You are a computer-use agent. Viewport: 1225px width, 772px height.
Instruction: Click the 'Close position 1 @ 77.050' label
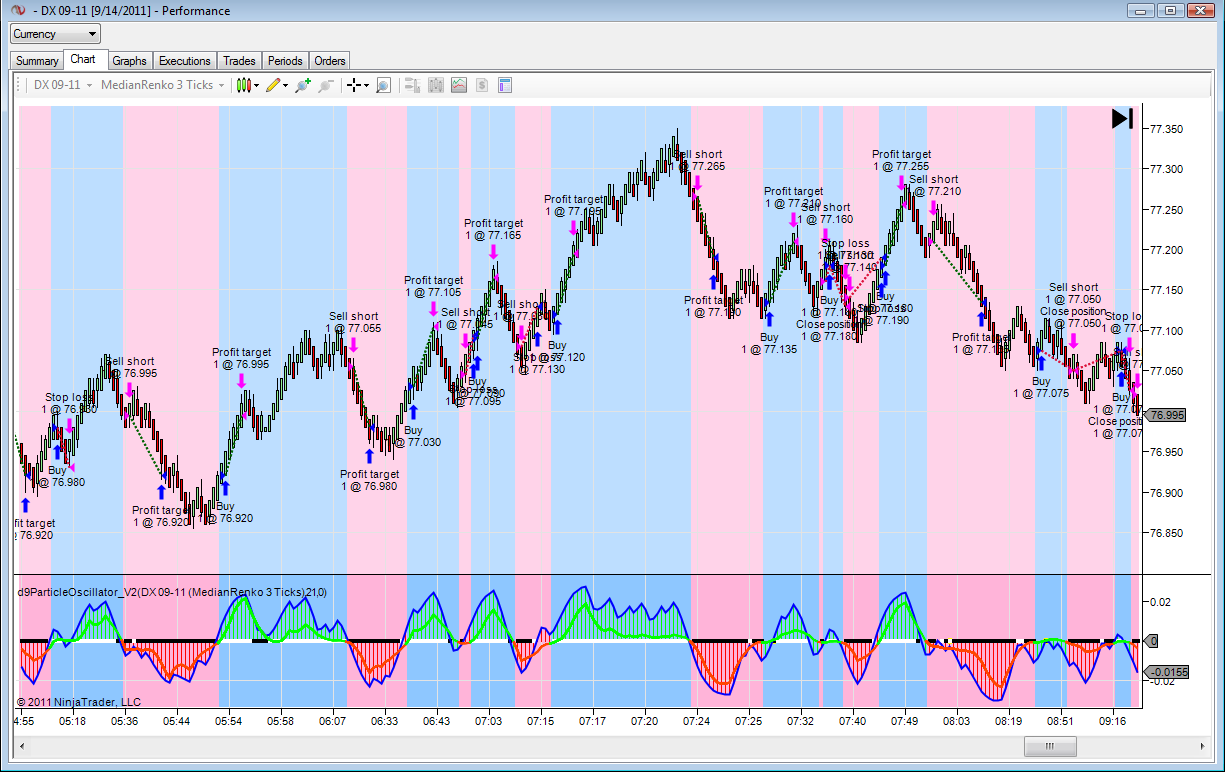pyautogui.click(x=1071, y=317)
